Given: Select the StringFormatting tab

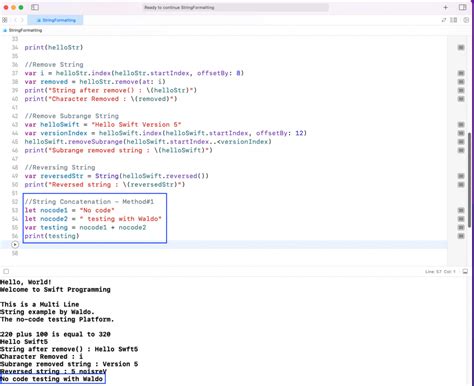Looking at the screenshot, I should point(55,20).
